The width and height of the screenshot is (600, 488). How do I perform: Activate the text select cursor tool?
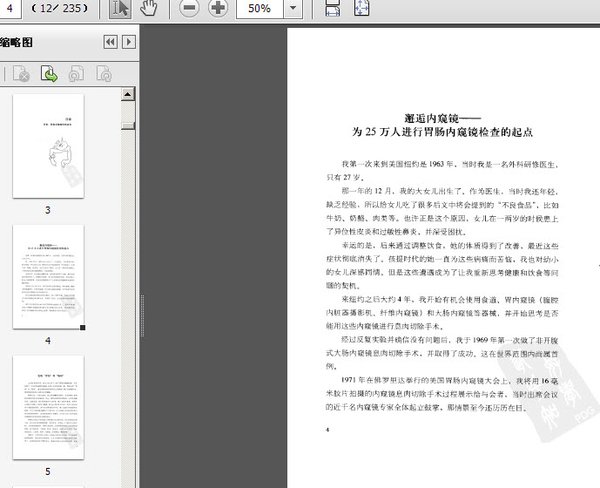click(x=120, y=8)
